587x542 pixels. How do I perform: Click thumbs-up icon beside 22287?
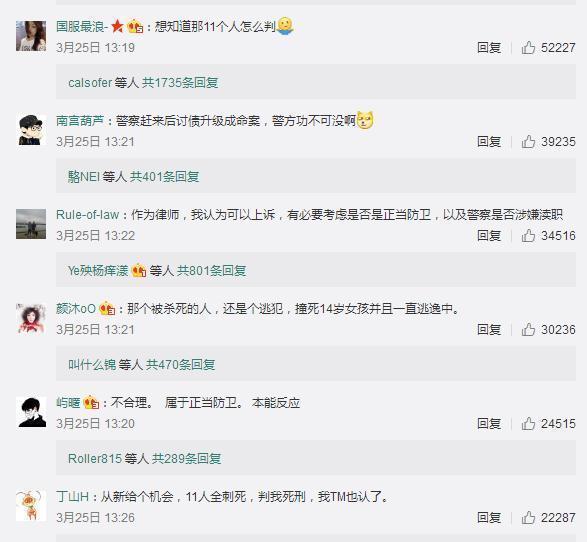tap(528, 518)
